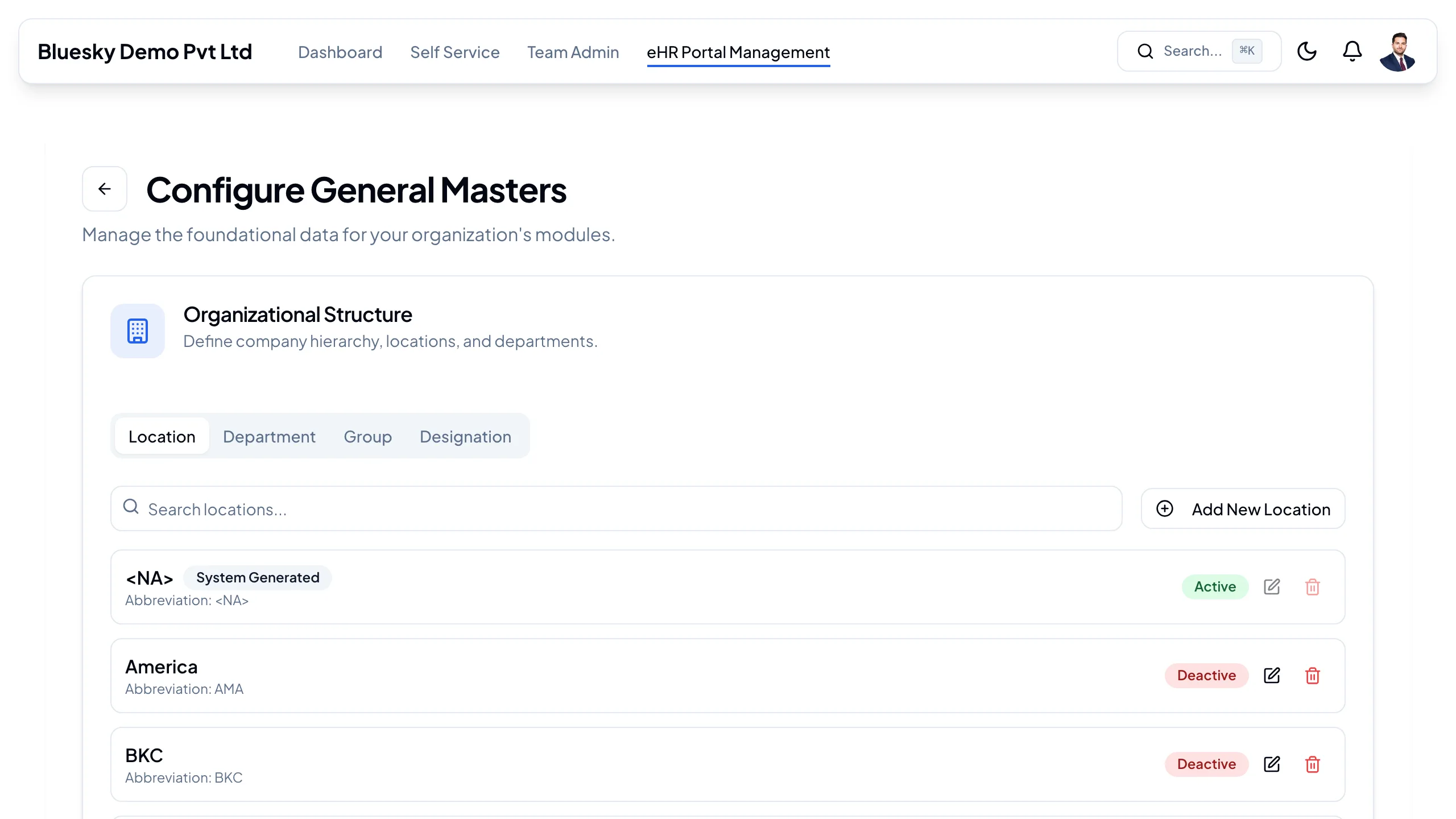The width and height of the screenshot is (1456, 819).
Task: Switch to the Department tab
Action: point(269,436)
